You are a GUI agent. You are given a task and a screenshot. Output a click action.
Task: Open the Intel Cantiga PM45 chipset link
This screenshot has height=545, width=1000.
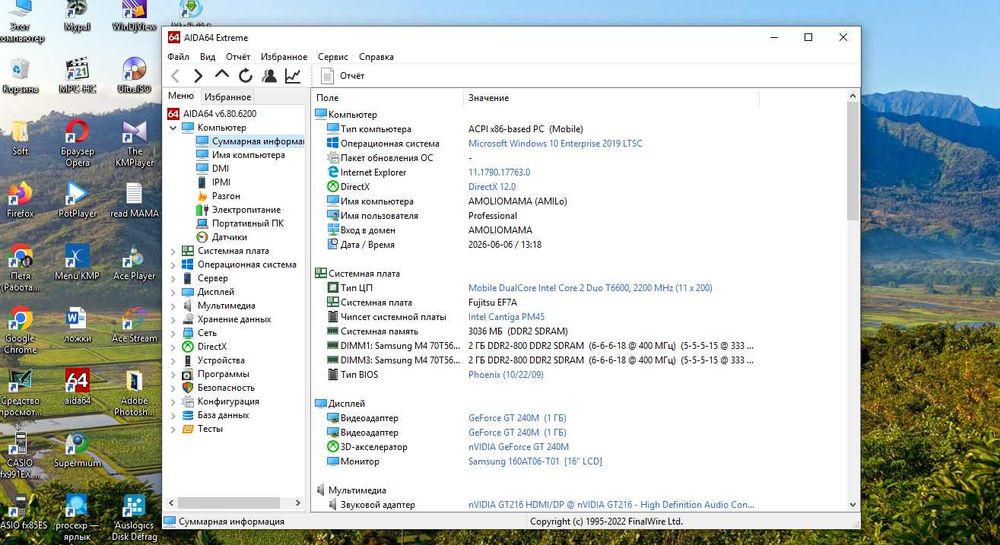(x=506, y=317)
